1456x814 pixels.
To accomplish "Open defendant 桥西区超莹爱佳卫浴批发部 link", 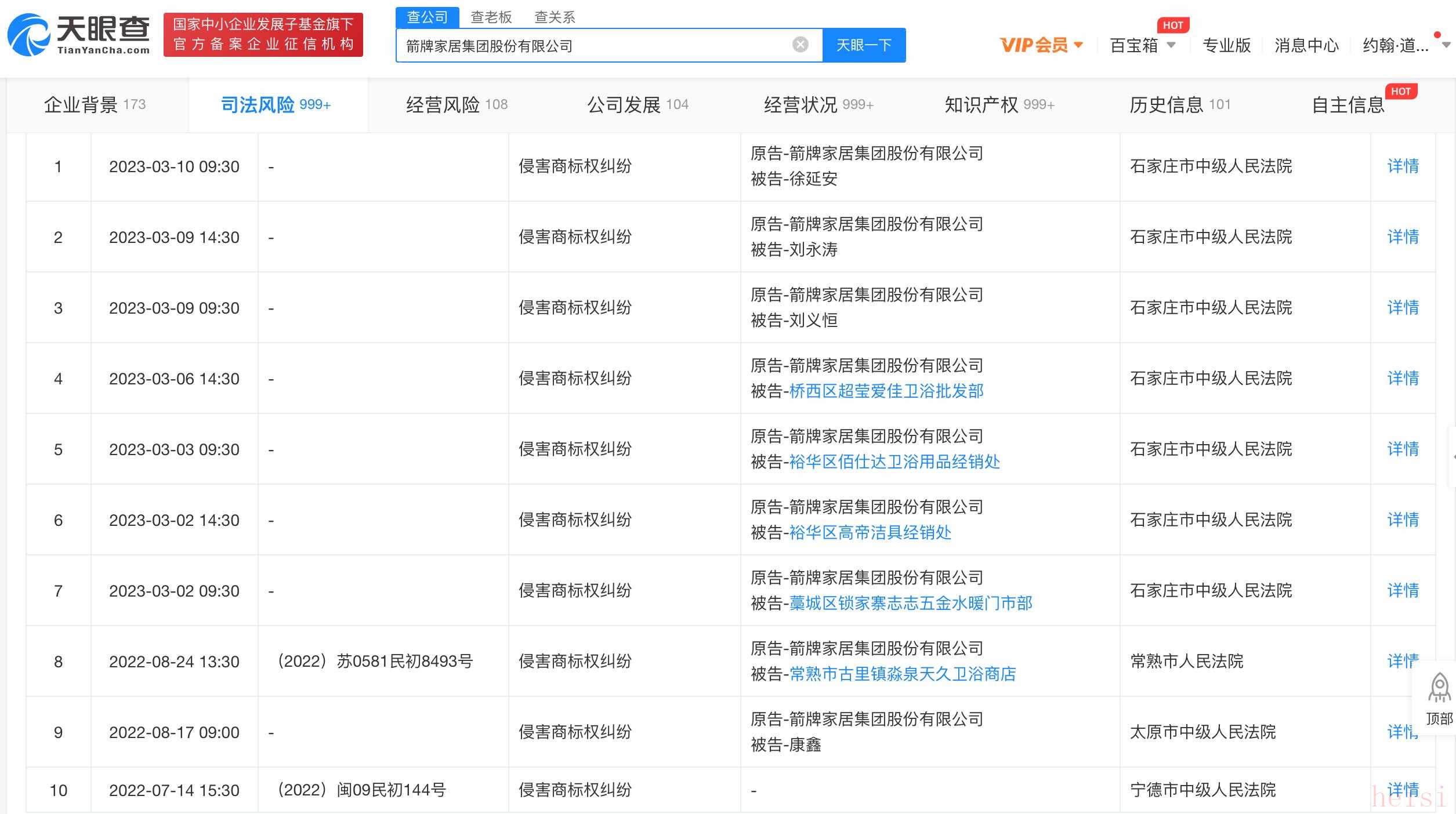I will 886,391.
